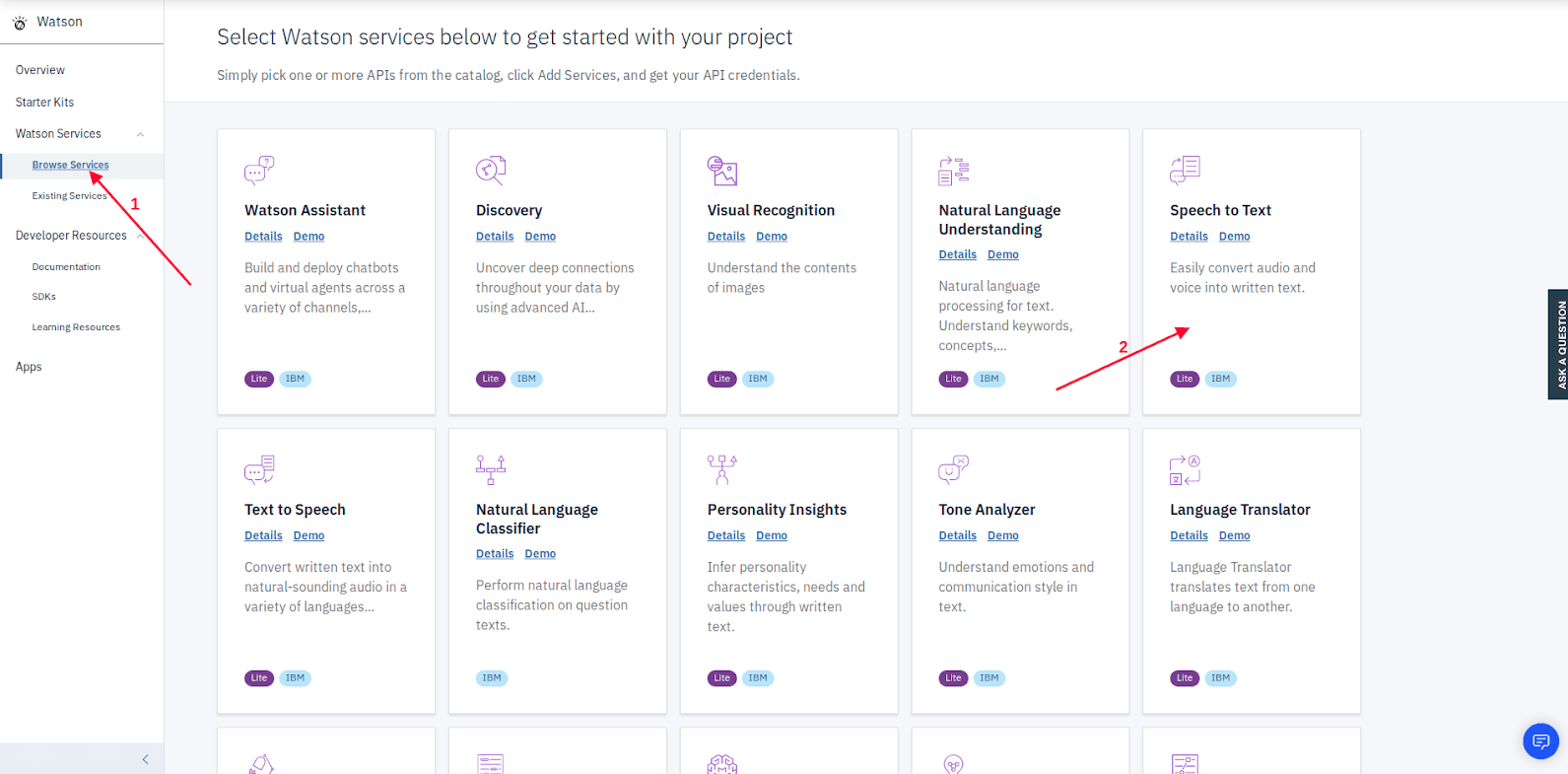Open Details link for Watson Assistant
The width and height of the screenshot is (1568, 774).
pos(263,237)
